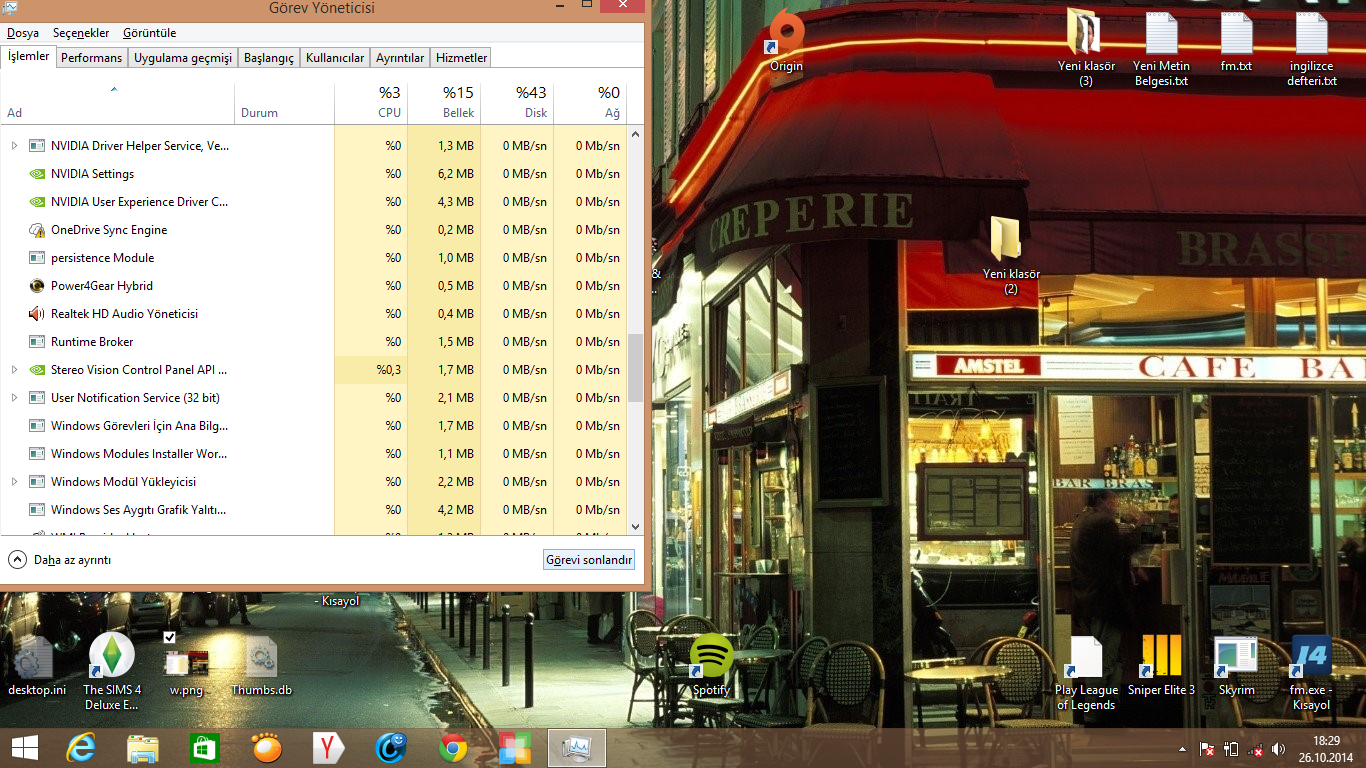
Task: Select the desktop.ini file icon
Action: (x=36, y=665)
